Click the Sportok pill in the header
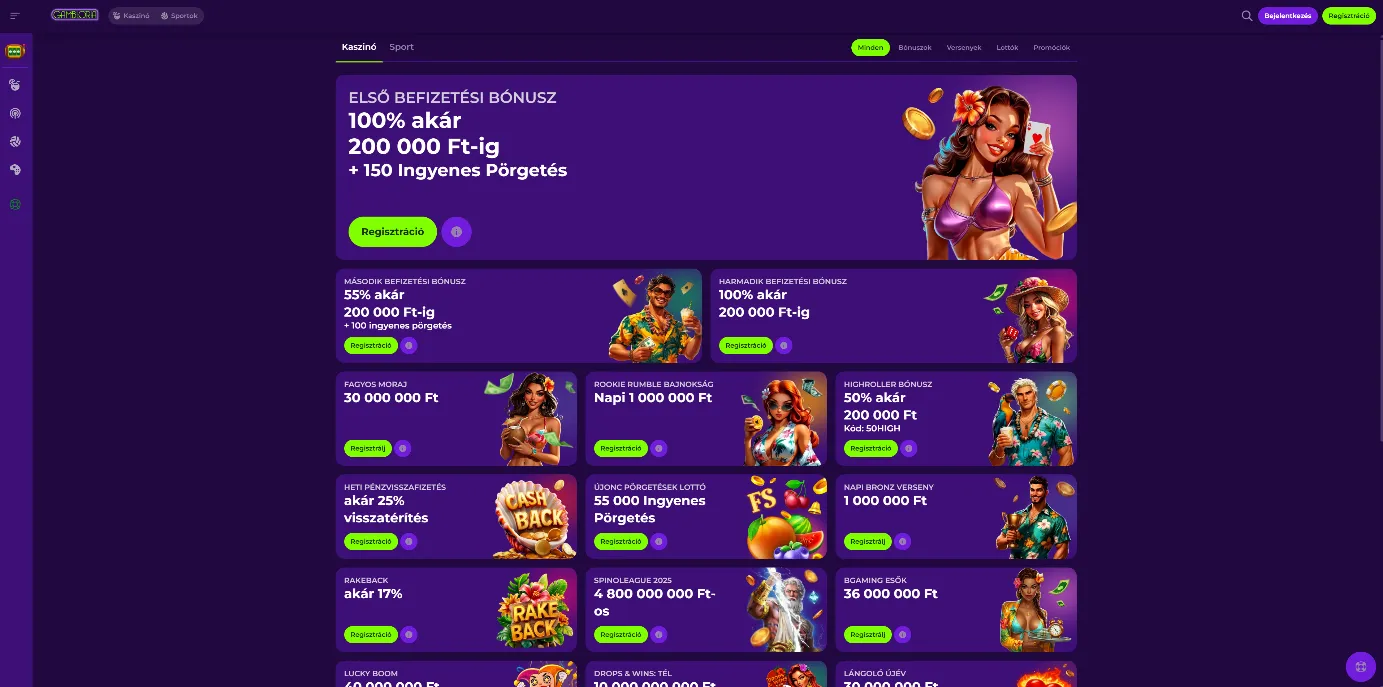Viewport: 1383px width, 687px height. point(179,16)
